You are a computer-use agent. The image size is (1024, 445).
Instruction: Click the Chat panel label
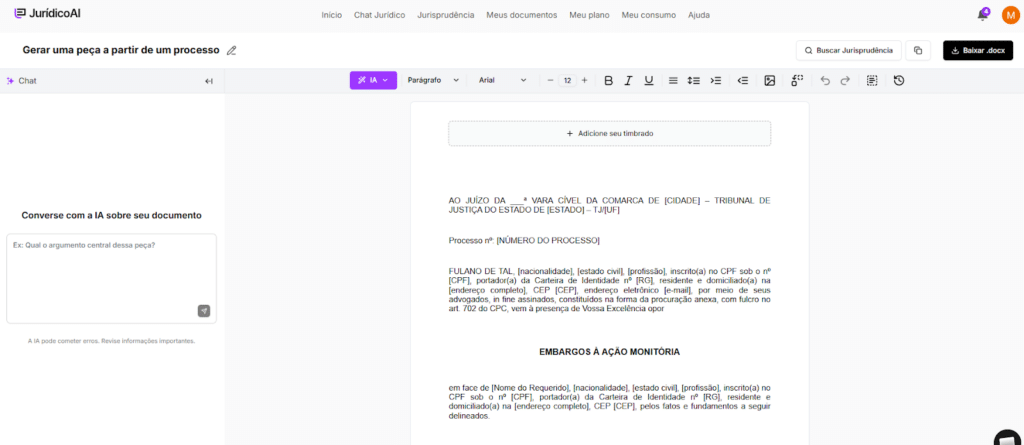click(x=27, y=81)
